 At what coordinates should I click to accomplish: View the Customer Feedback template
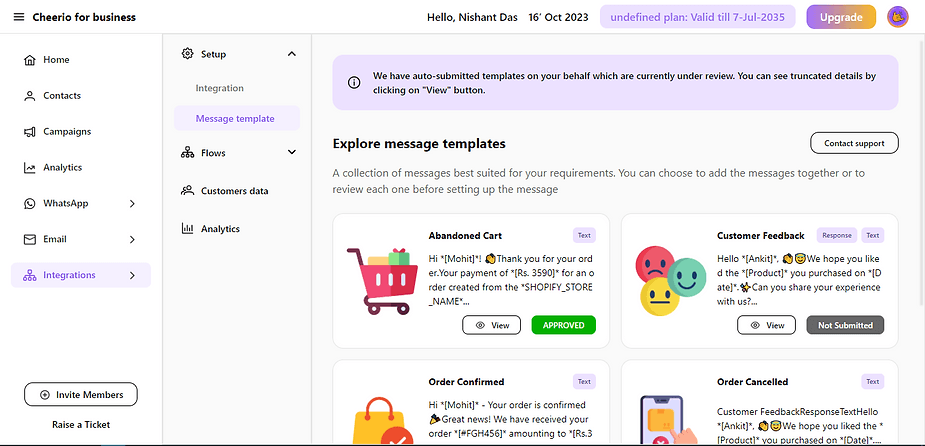[766, 325]
